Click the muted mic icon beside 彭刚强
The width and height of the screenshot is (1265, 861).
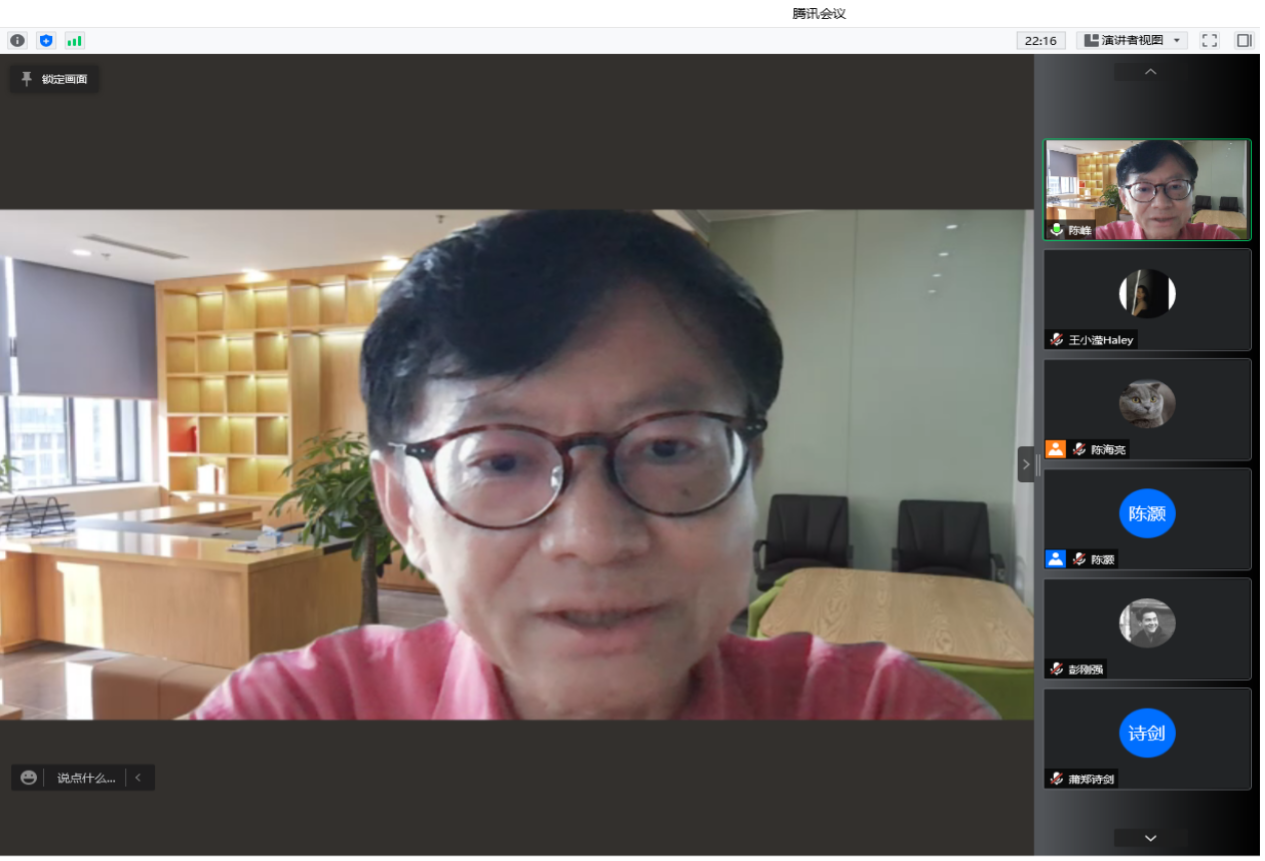click(x=1057, y=669)
